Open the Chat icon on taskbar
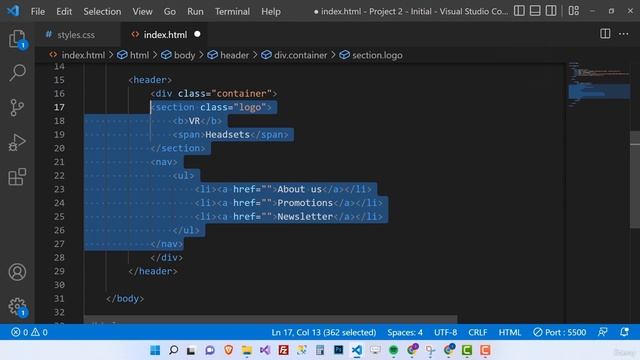This screenshot has height=360, width=640. [210, 350]
